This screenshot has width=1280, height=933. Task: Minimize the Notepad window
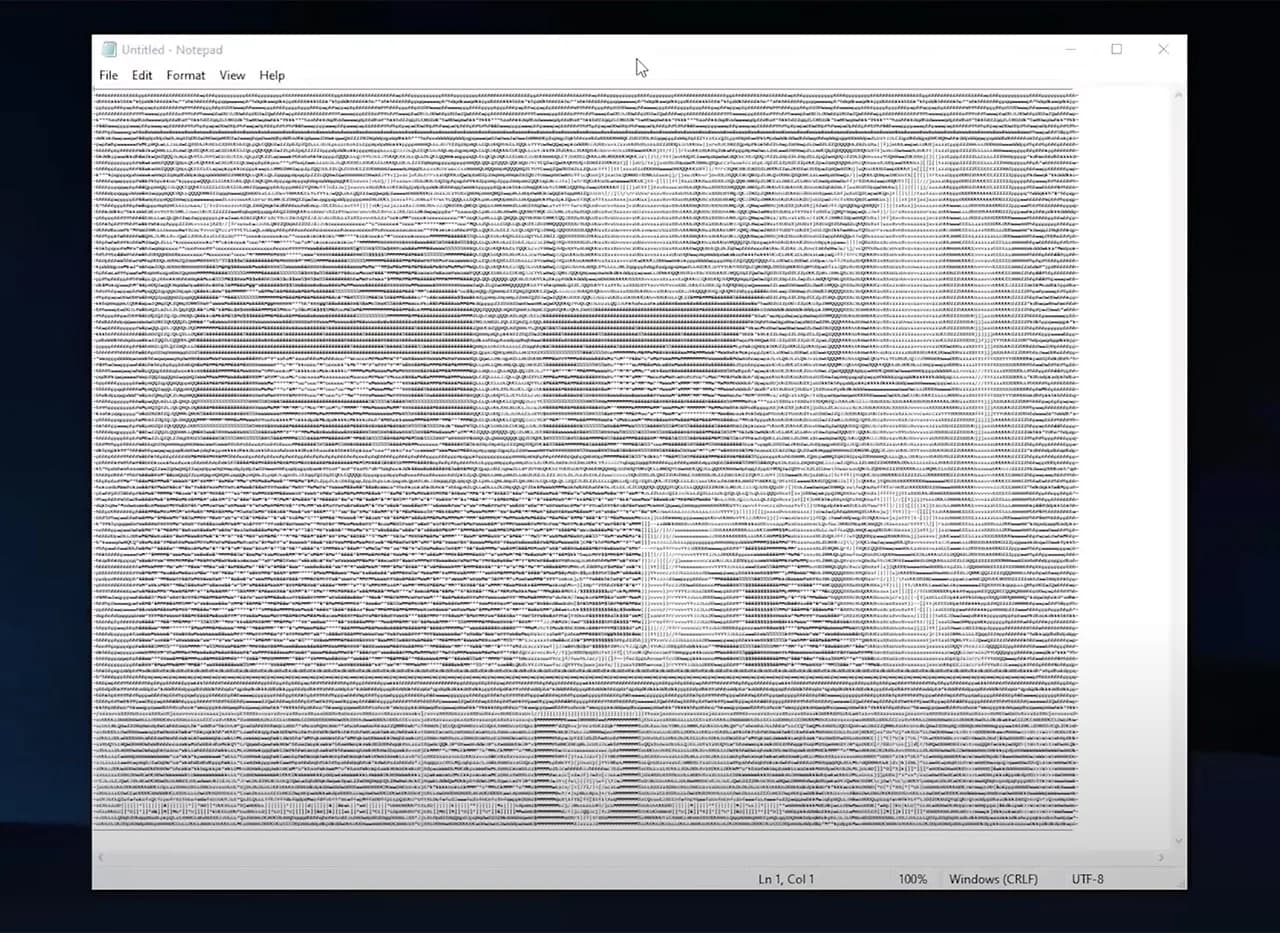tap(1070, 49)
